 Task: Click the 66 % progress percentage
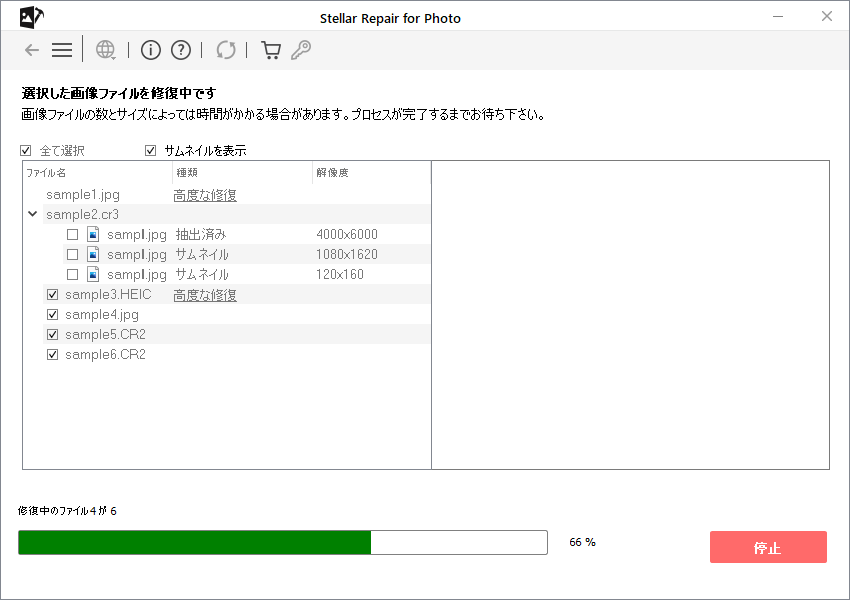[582, 542]
